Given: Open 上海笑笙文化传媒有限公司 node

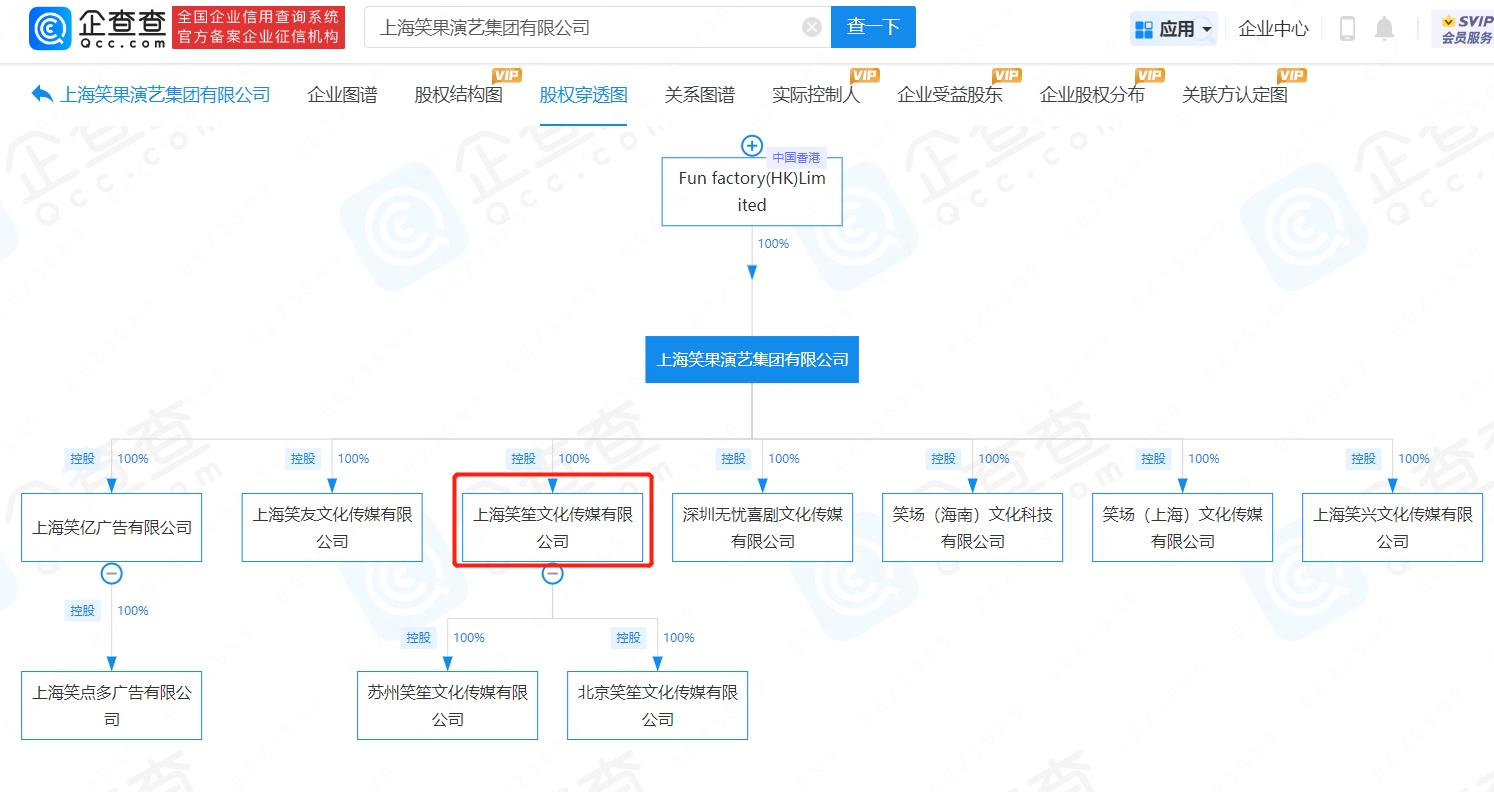Looking at the screenshot, I should (x=552, y=527).
